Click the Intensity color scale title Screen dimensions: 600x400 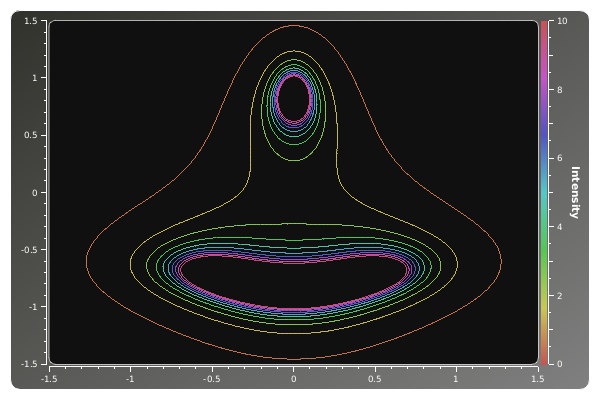[575, 192]
